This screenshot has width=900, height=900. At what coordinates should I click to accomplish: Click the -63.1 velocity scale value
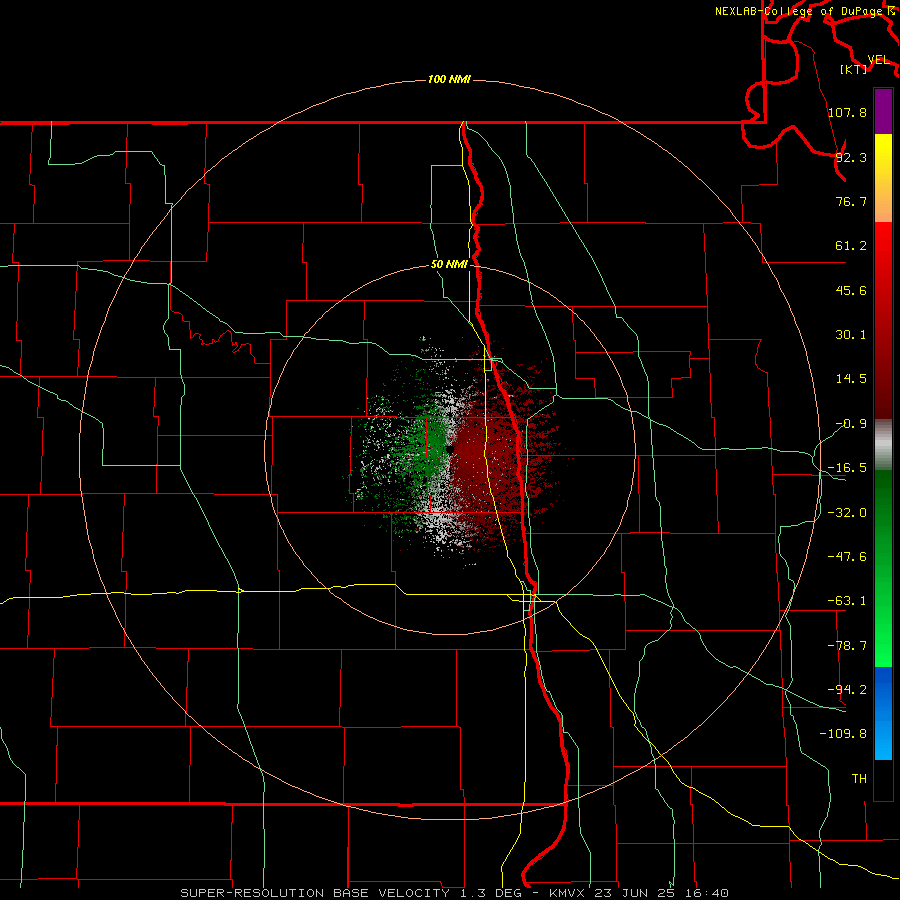coord(847,601)
